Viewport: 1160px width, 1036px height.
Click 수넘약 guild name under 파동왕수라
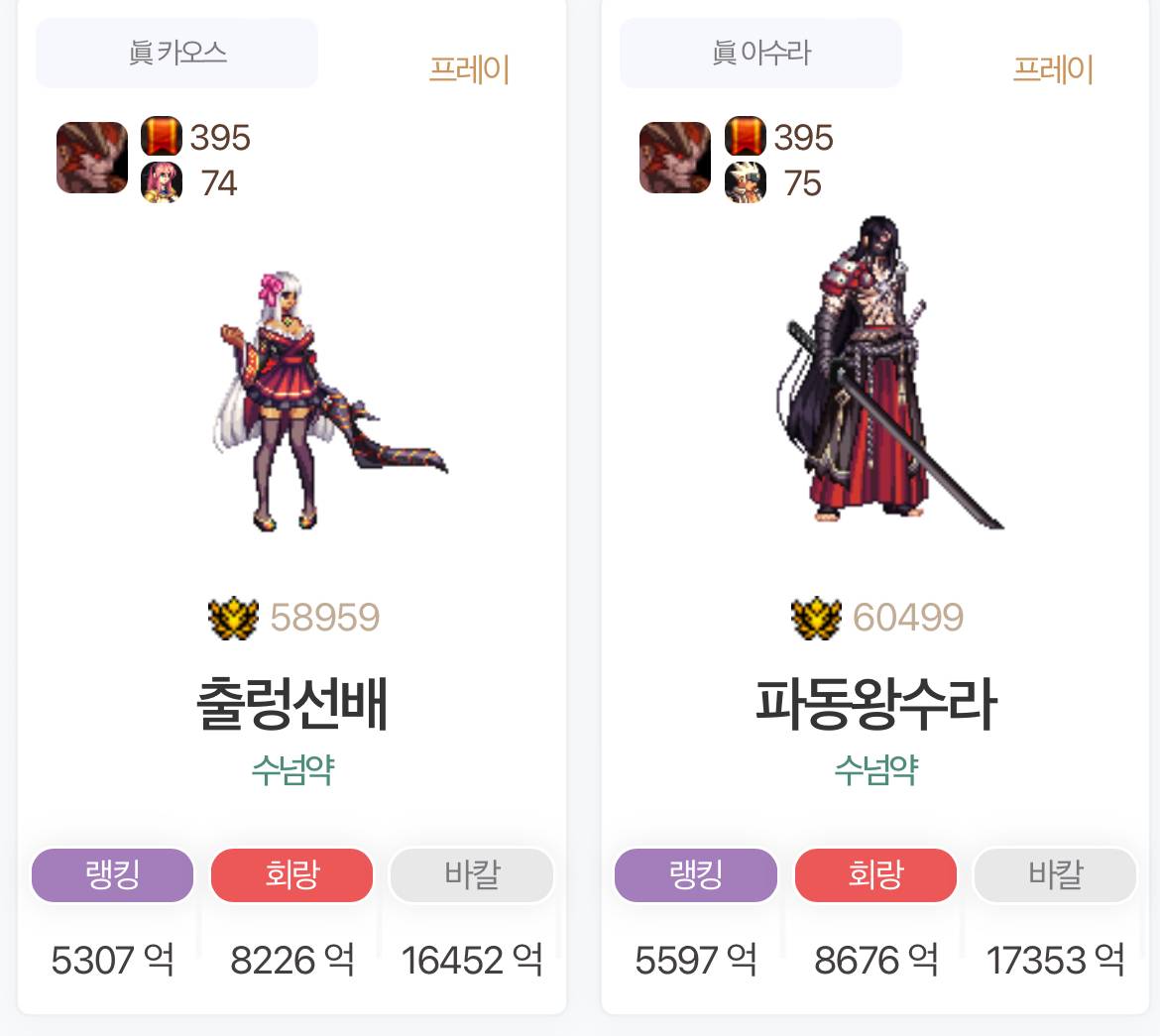pyautogui.click(x=875, y=770)
